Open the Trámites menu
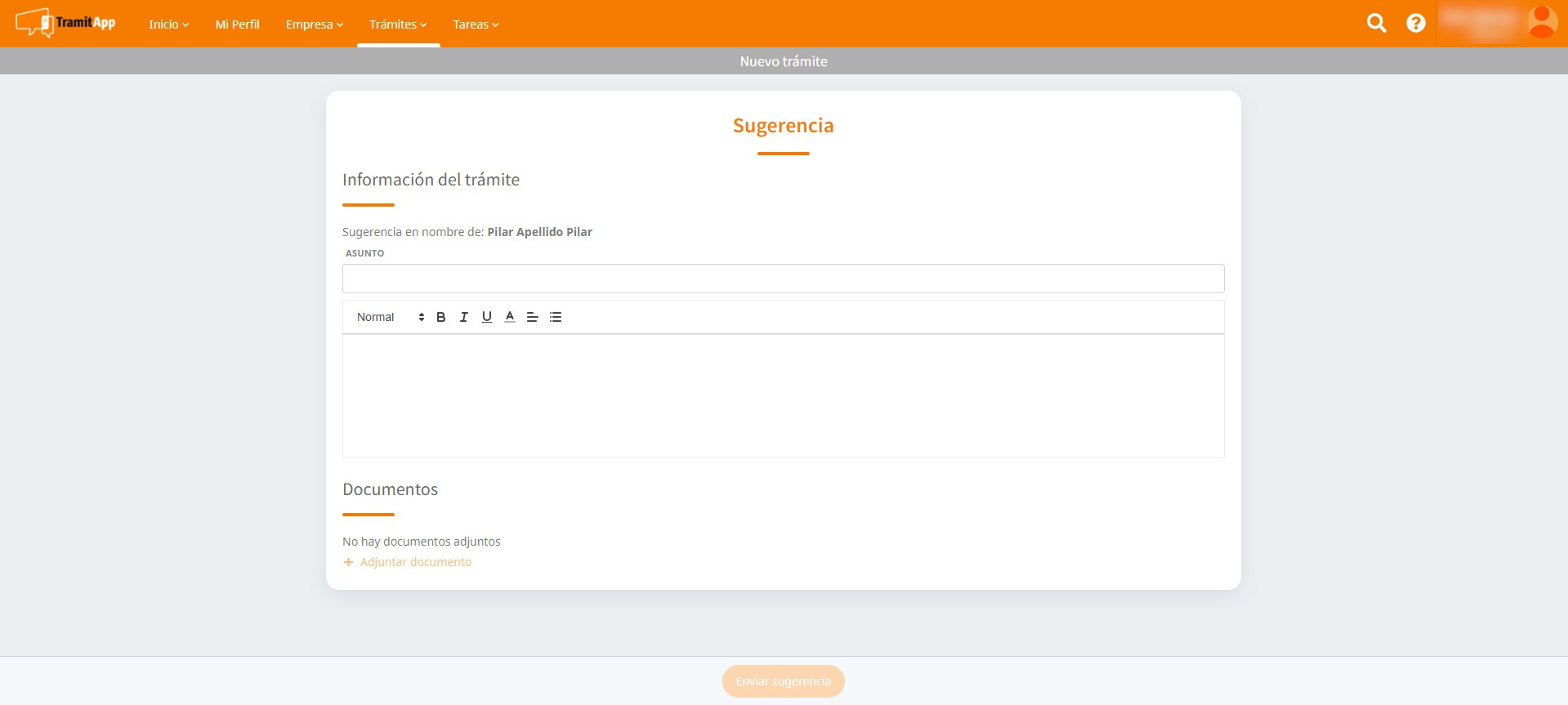 point(398,25)
